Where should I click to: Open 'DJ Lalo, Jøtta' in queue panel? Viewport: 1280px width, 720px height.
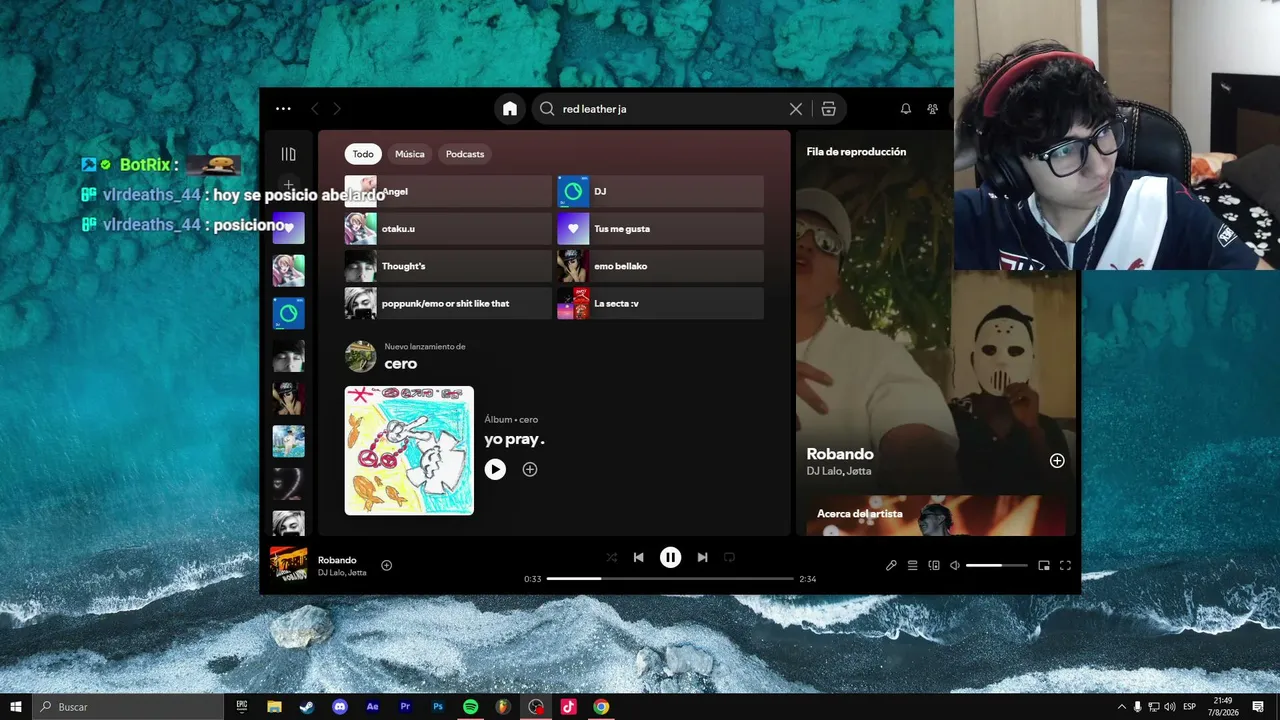(x=837, y=471)
